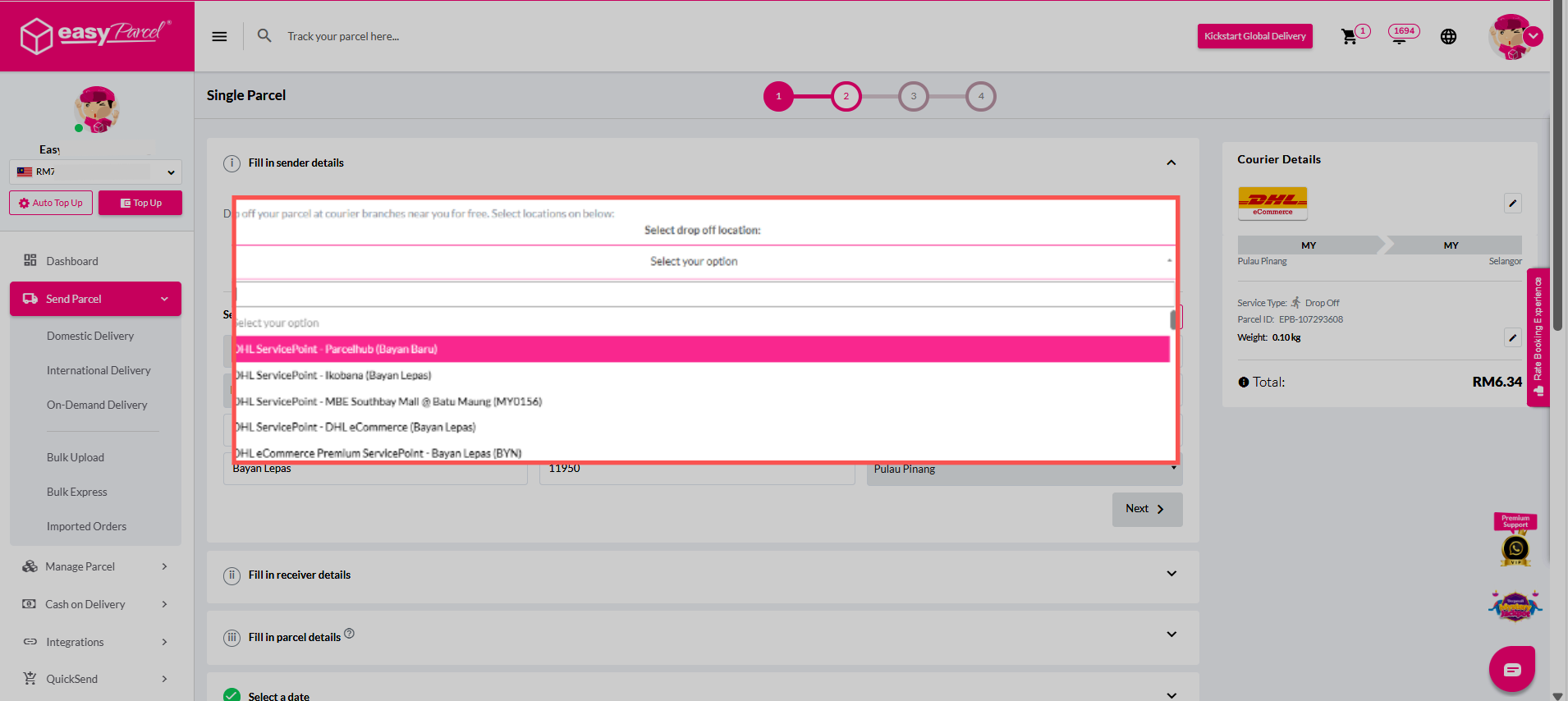
Task: Select DHL eCommerce (Bayan Lepas) option
Action: pos(703,427)
